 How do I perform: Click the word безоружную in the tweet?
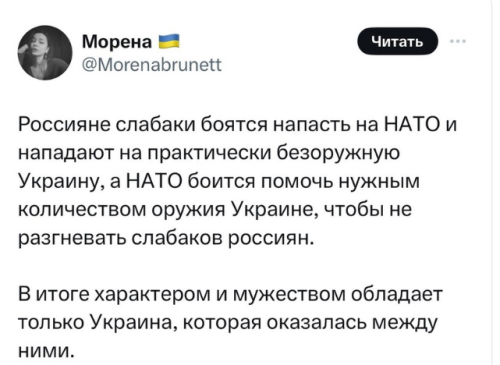[x=339, y=154]
